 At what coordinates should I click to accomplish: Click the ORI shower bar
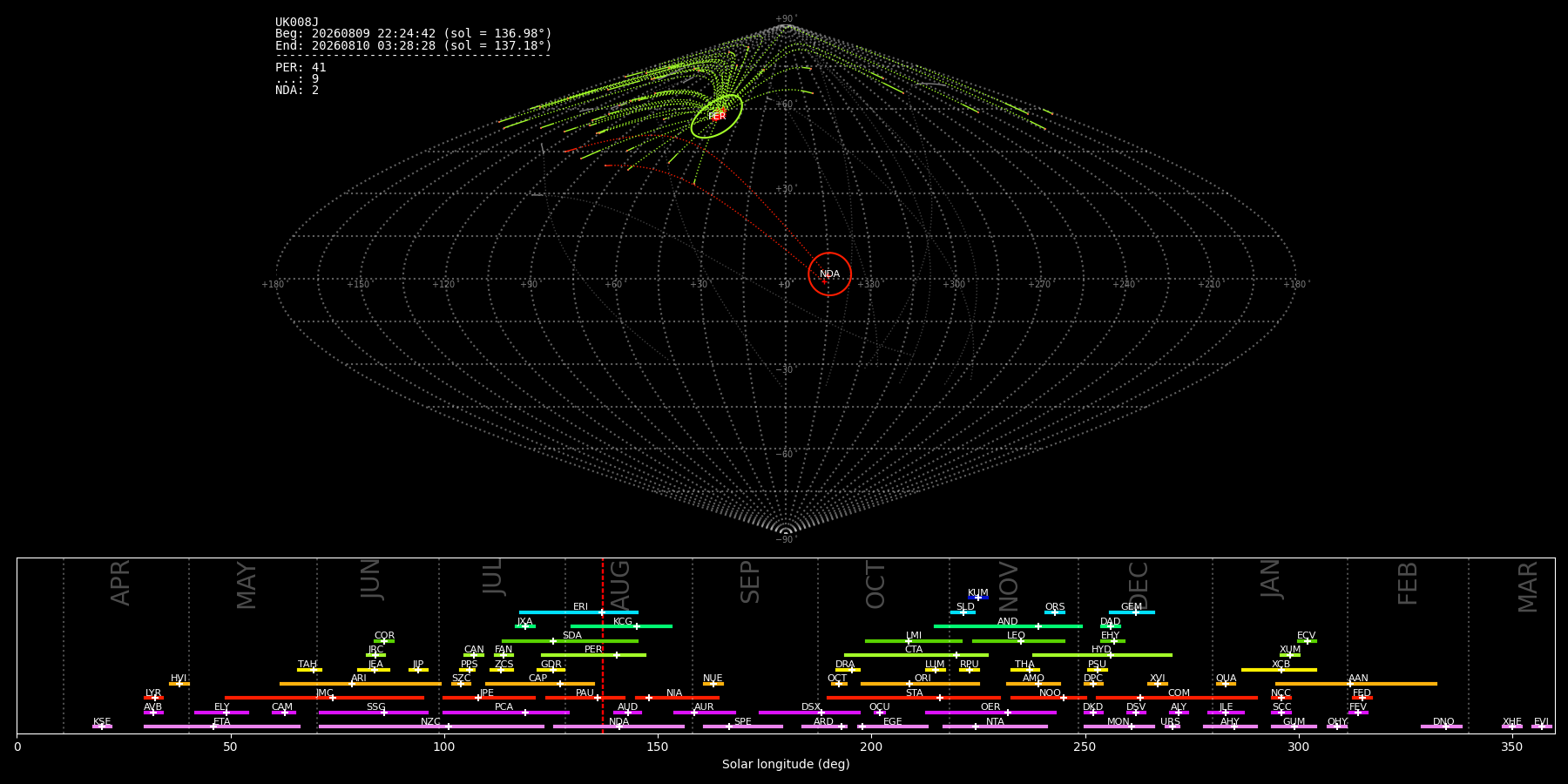click(920, 684)
